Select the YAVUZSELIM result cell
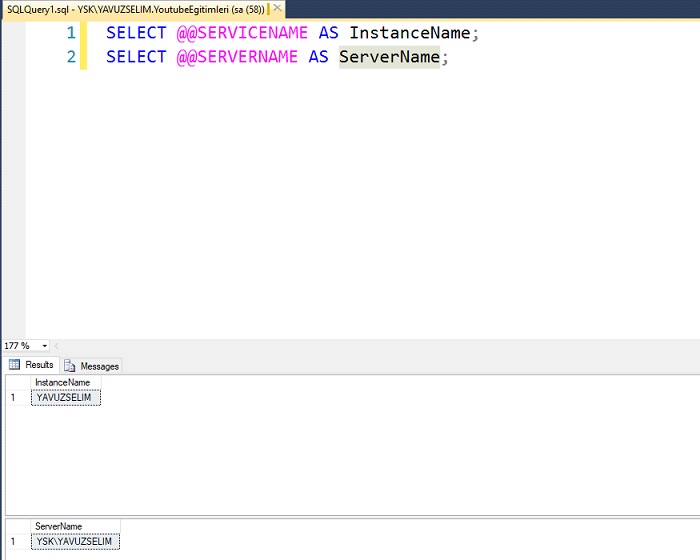700x560 pixels. point(66,397)
